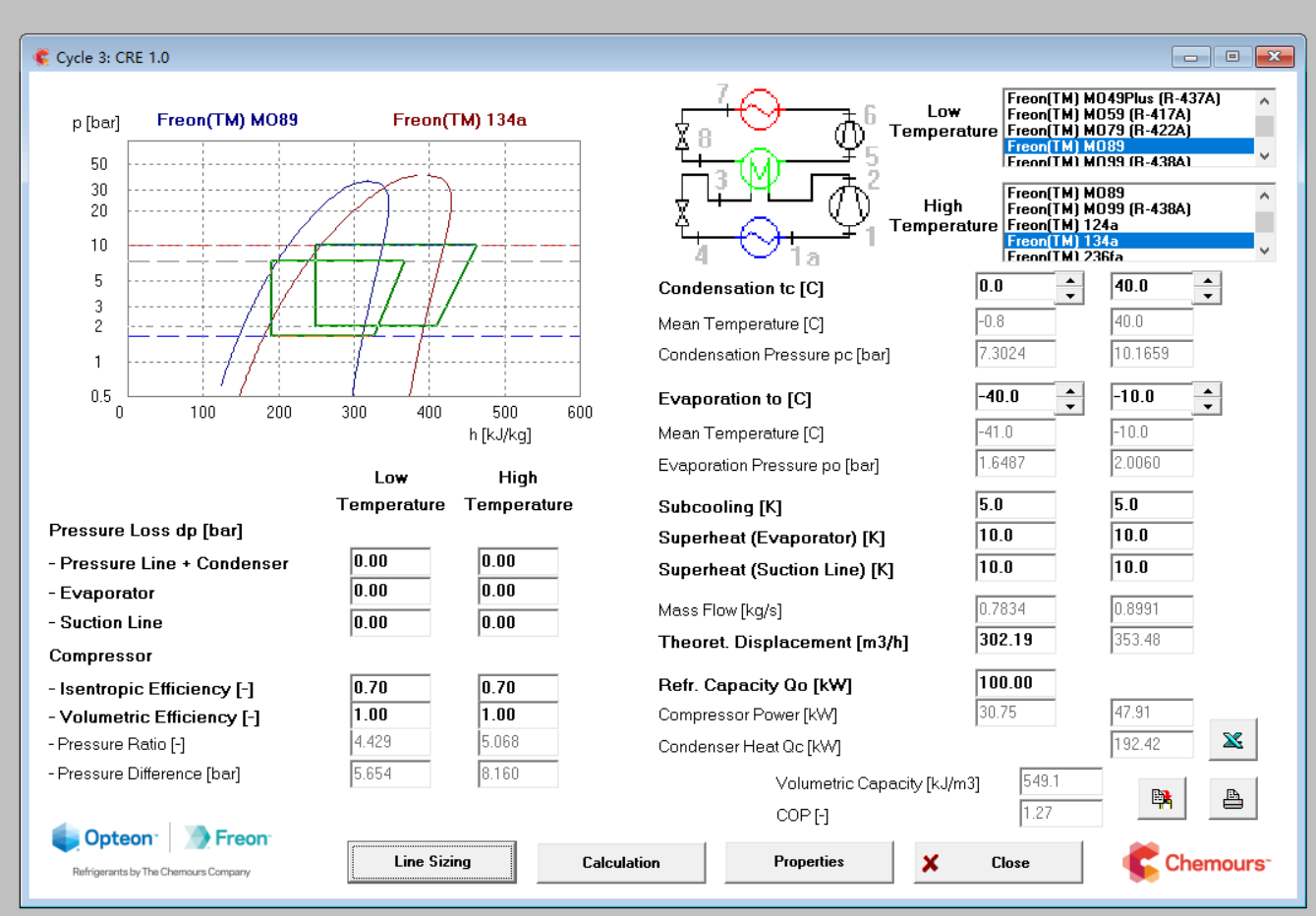Focus the high temperature Condensation tc field
This screenshot has width=1316, height=916.
click(x=1152, y=287)
